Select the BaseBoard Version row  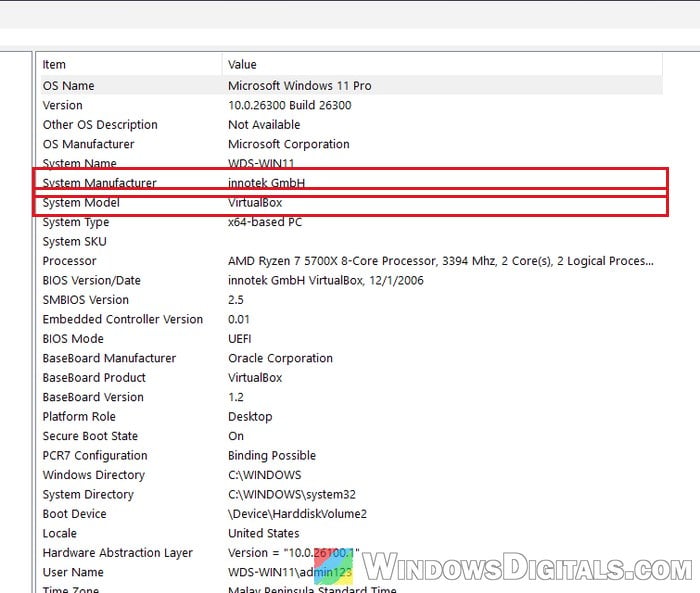tap(93, 397)
